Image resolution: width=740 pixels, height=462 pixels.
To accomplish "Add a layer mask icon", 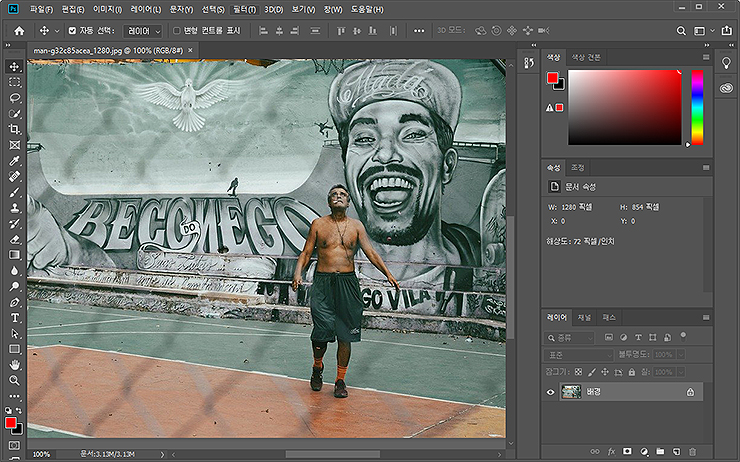I will click(627, 452).
